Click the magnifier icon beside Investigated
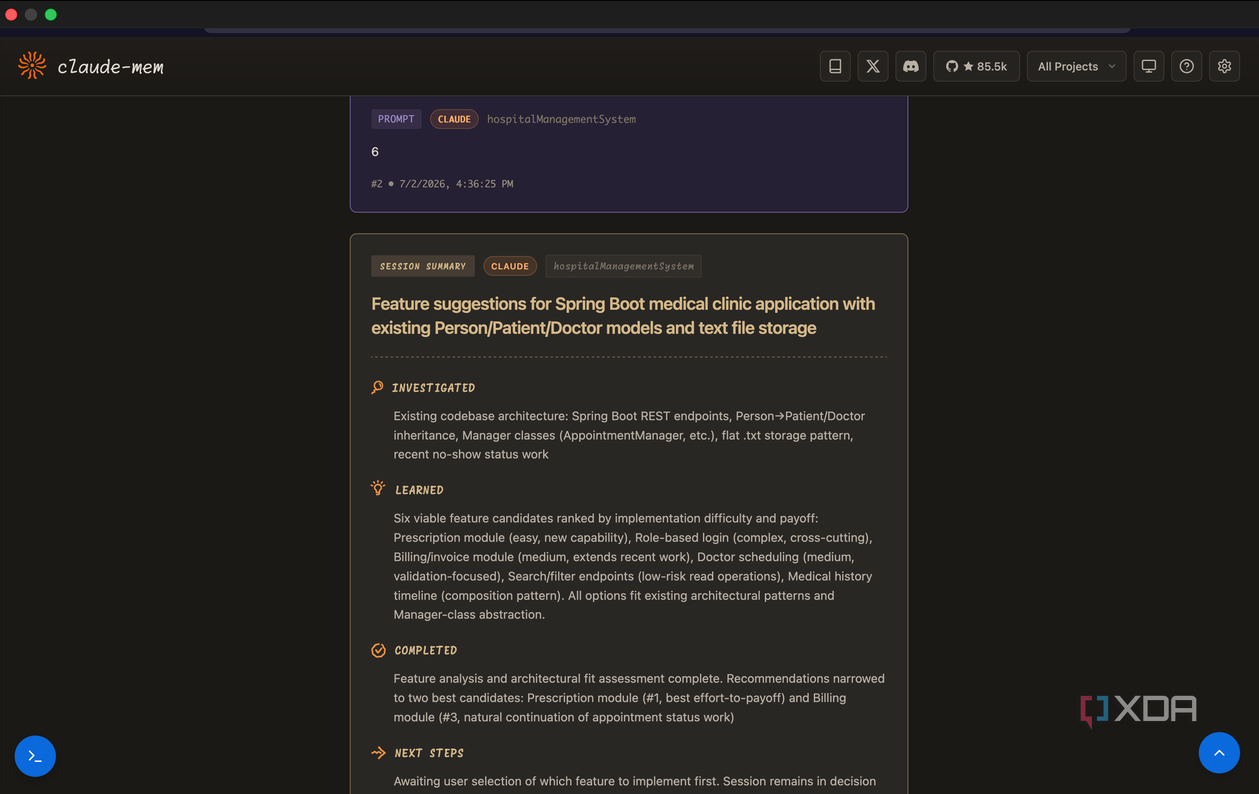The width and height of the screenshot is (1259, 794). tap(378, 387)
